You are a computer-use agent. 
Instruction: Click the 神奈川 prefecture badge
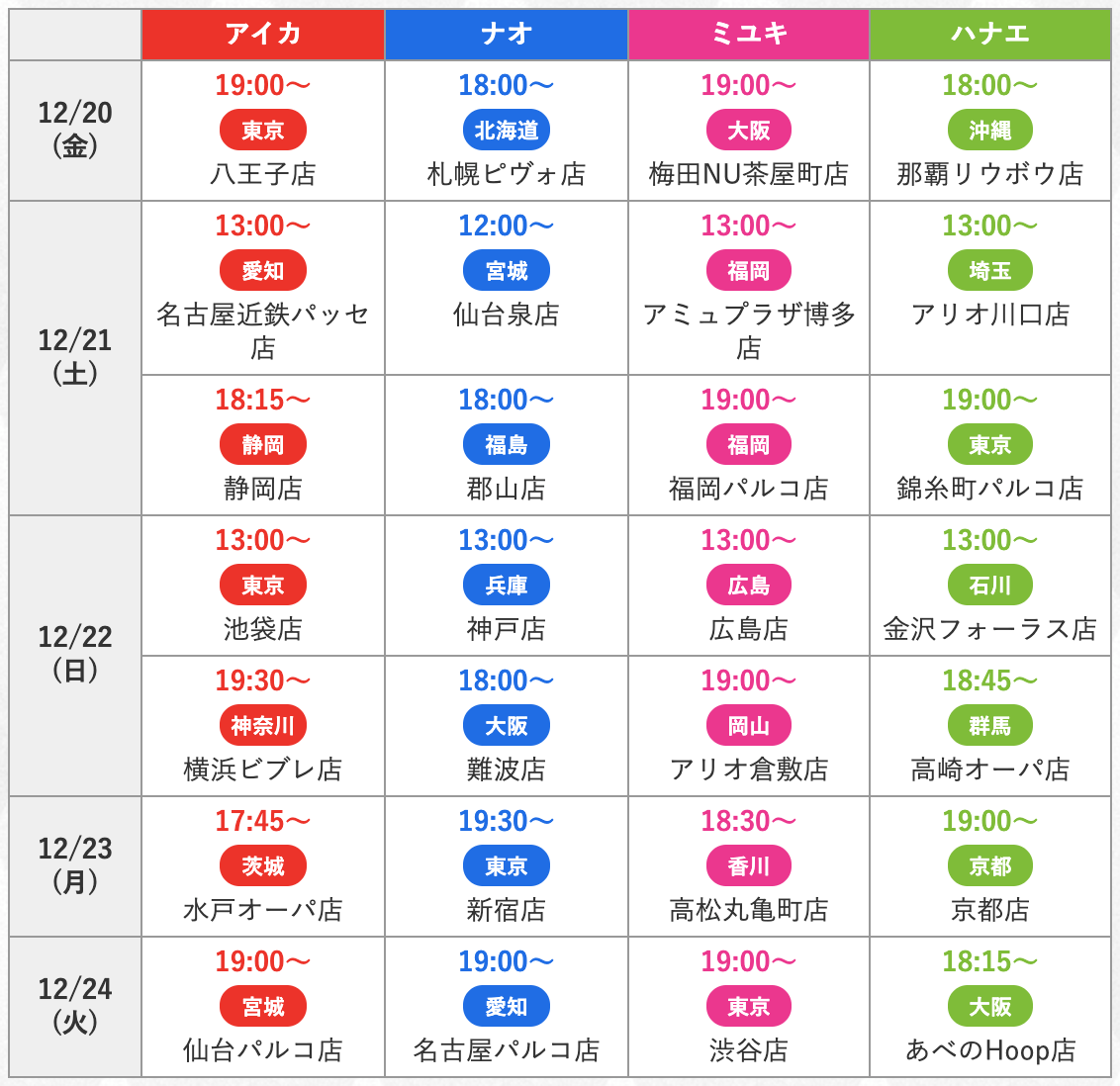263,725
